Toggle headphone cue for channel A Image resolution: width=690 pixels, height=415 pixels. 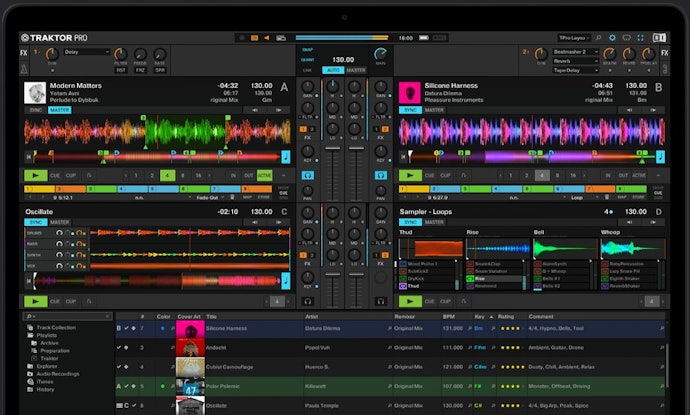pos(308,175)
